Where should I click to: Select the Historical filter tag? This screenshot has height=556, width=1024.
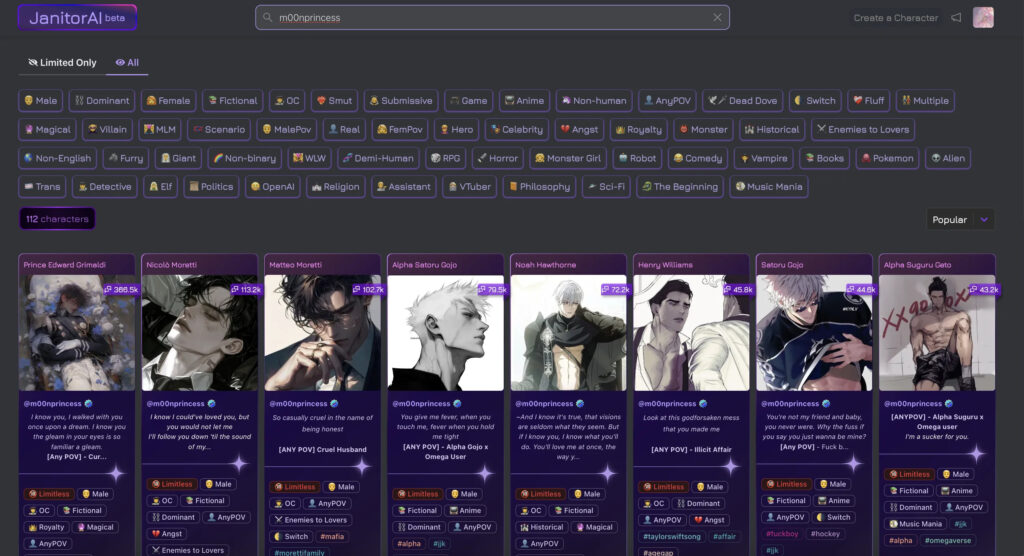[x=772, y=129]
